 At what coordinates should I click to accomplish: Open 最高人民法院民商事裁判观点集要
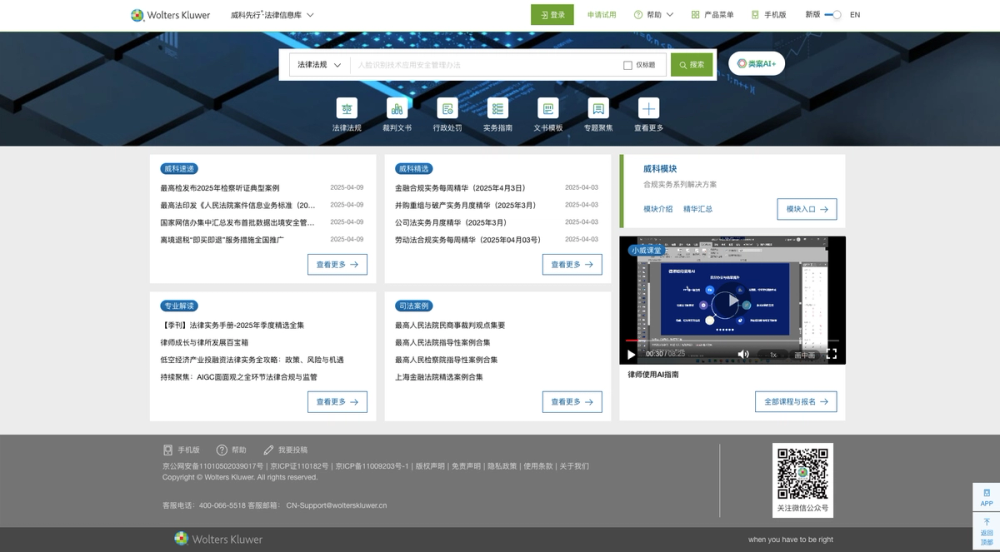pos(450,325)
